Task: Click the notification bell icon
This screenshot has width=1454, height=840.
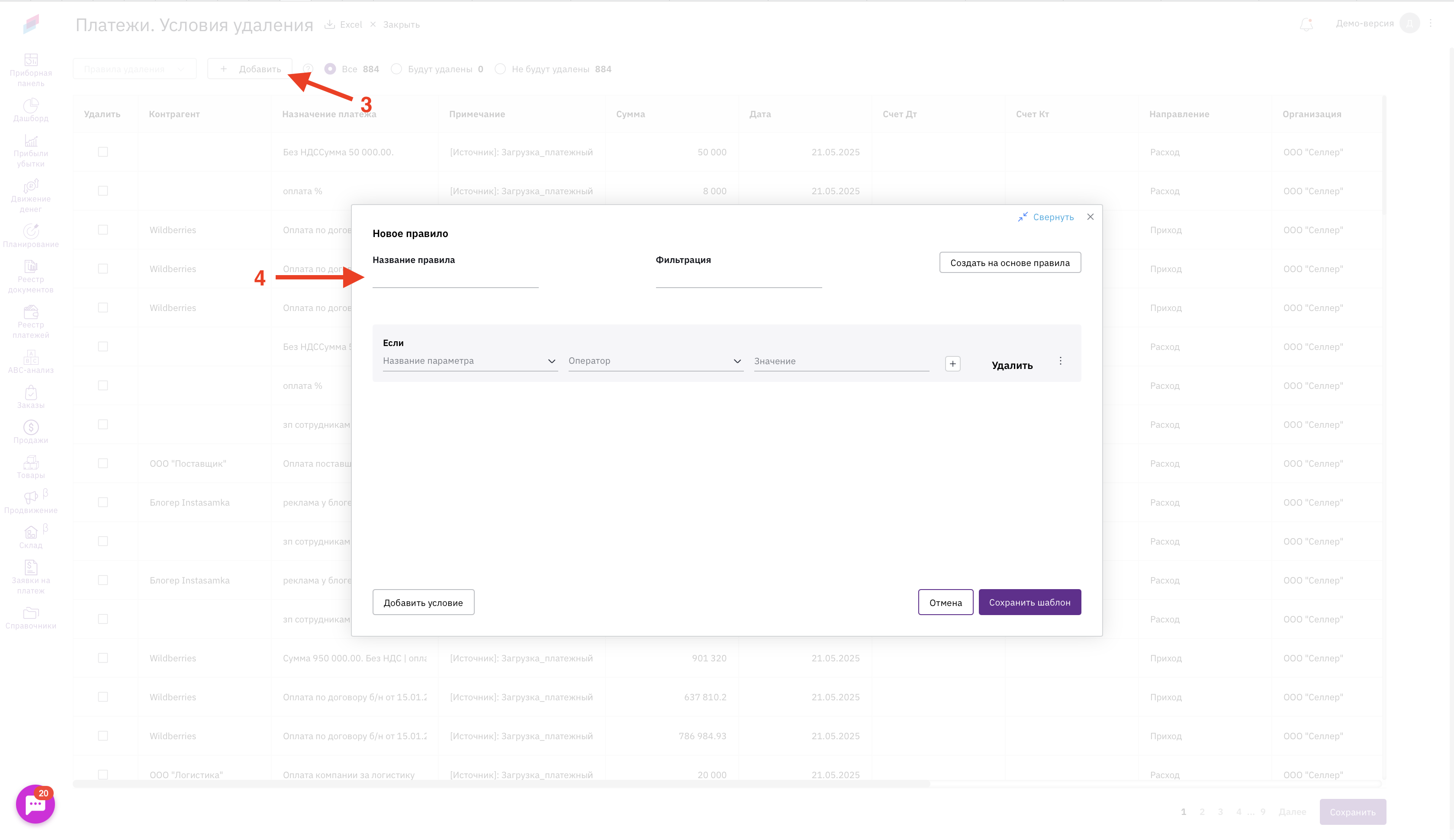Action: (1306, 24)
